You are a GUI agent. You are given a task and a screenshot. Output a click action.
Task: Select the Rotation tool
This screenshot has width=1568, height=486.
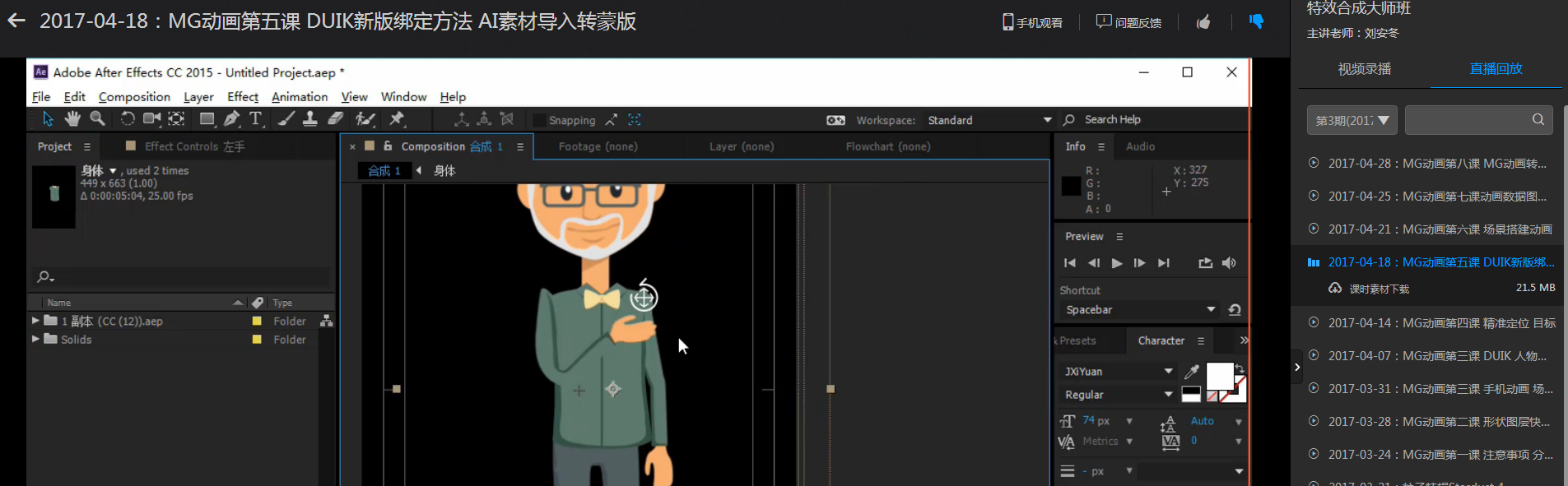(x=127, y=119)
